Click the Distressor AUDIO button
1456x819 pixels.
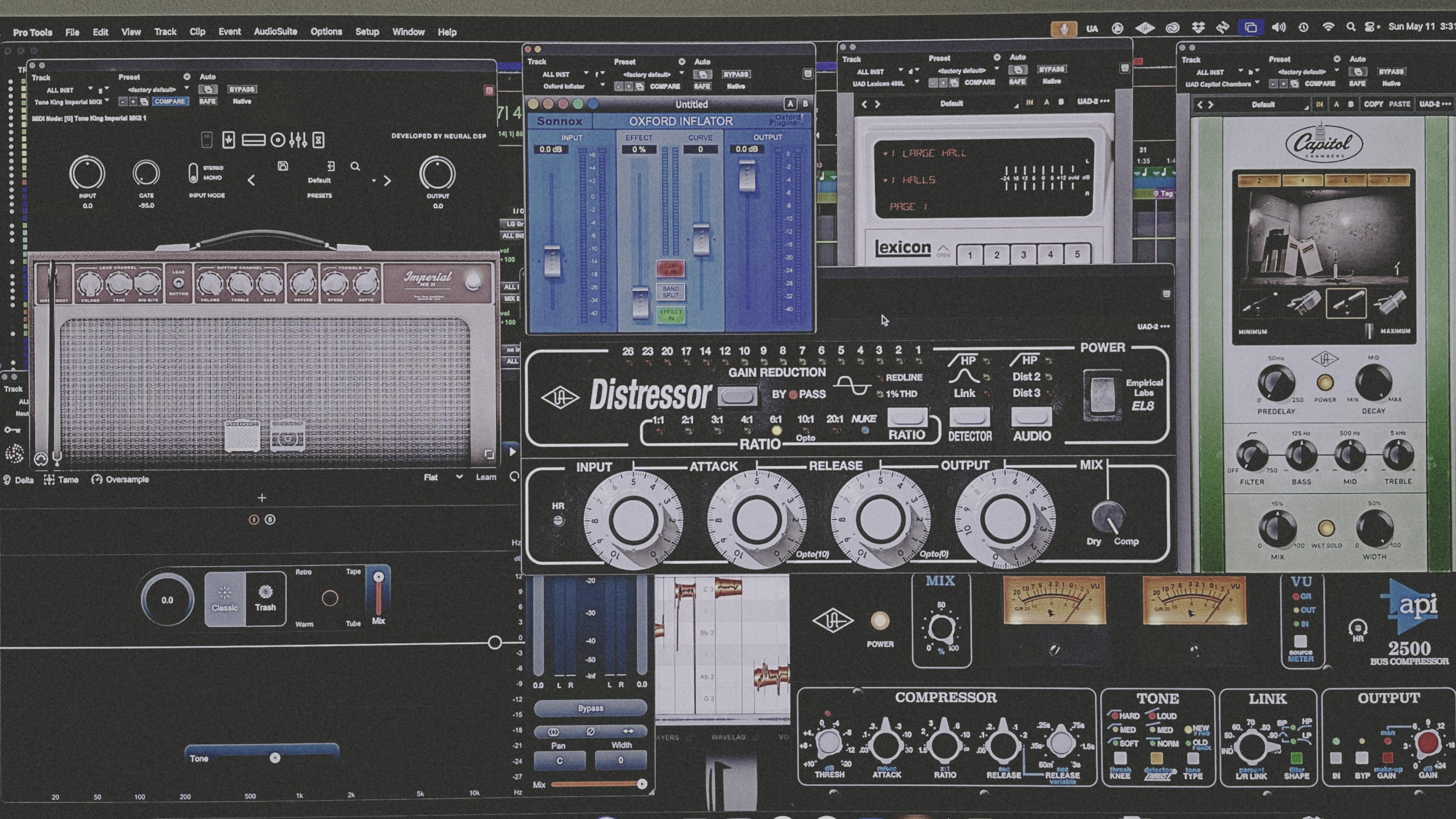point(1032,417)
